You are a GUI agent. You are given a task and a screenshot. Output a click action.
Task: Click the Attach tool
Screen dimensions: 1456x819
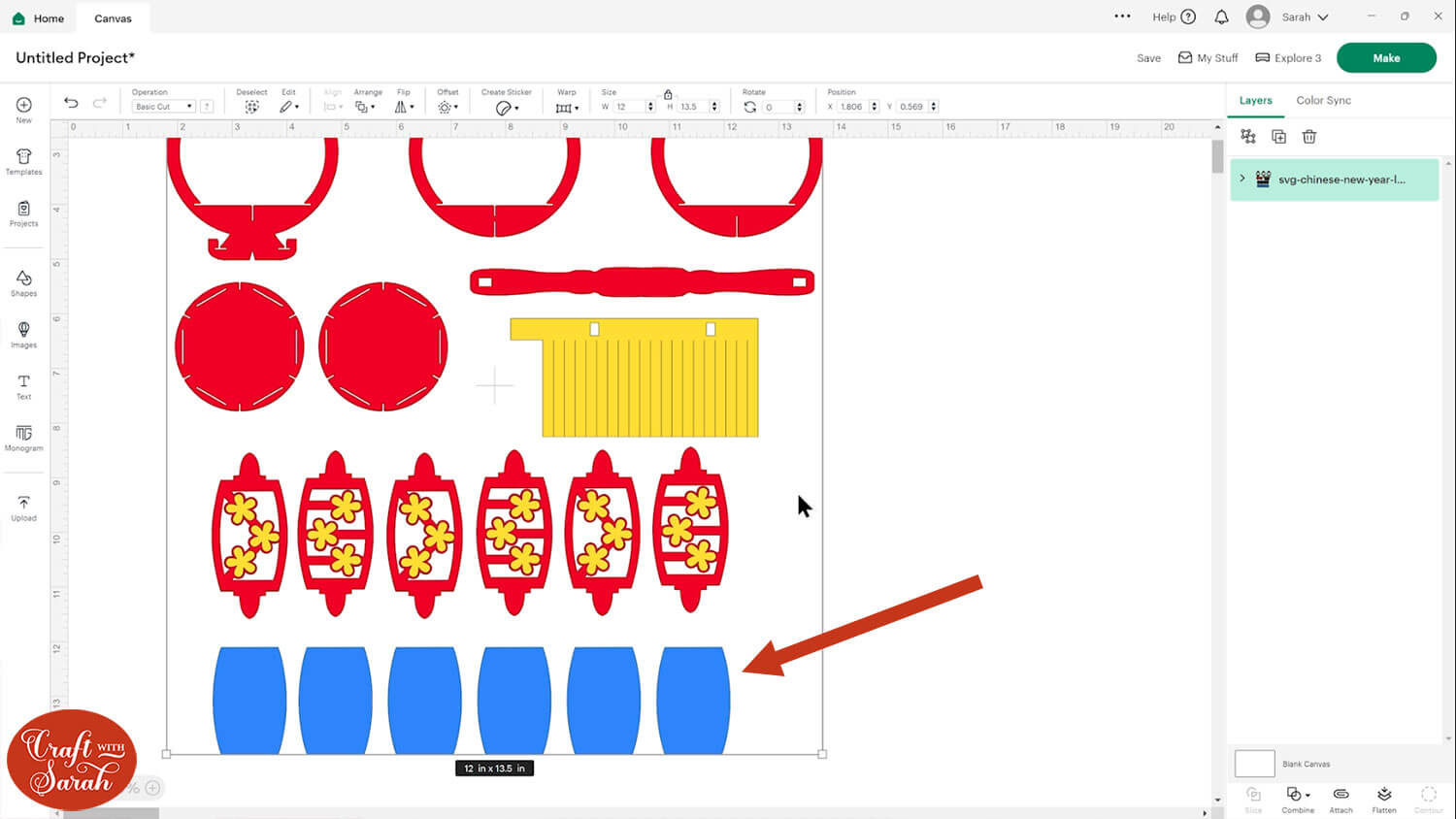point(1340,800)
